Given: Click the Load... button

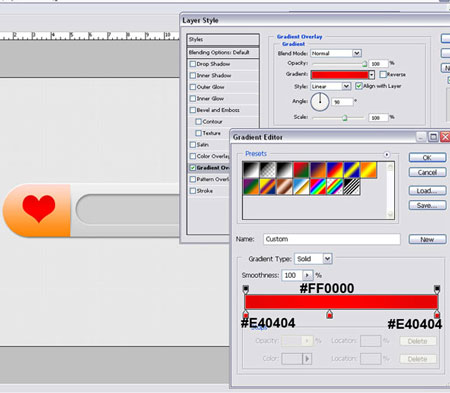Looking at the screenshot, I should click(x=427, y=191).
